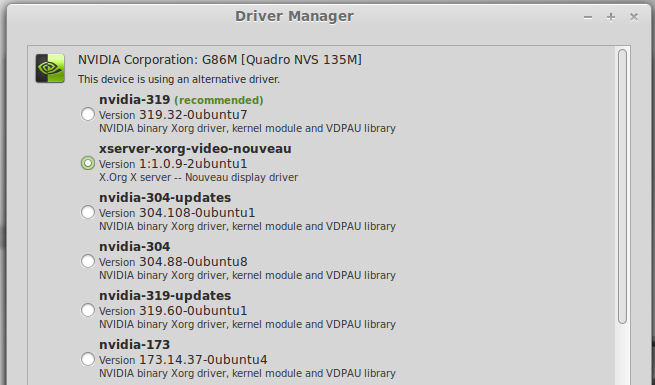Screen dimensions: 655x385
Task: Pick the nvidia-304 radio button
Action: [x=88, y=261]
